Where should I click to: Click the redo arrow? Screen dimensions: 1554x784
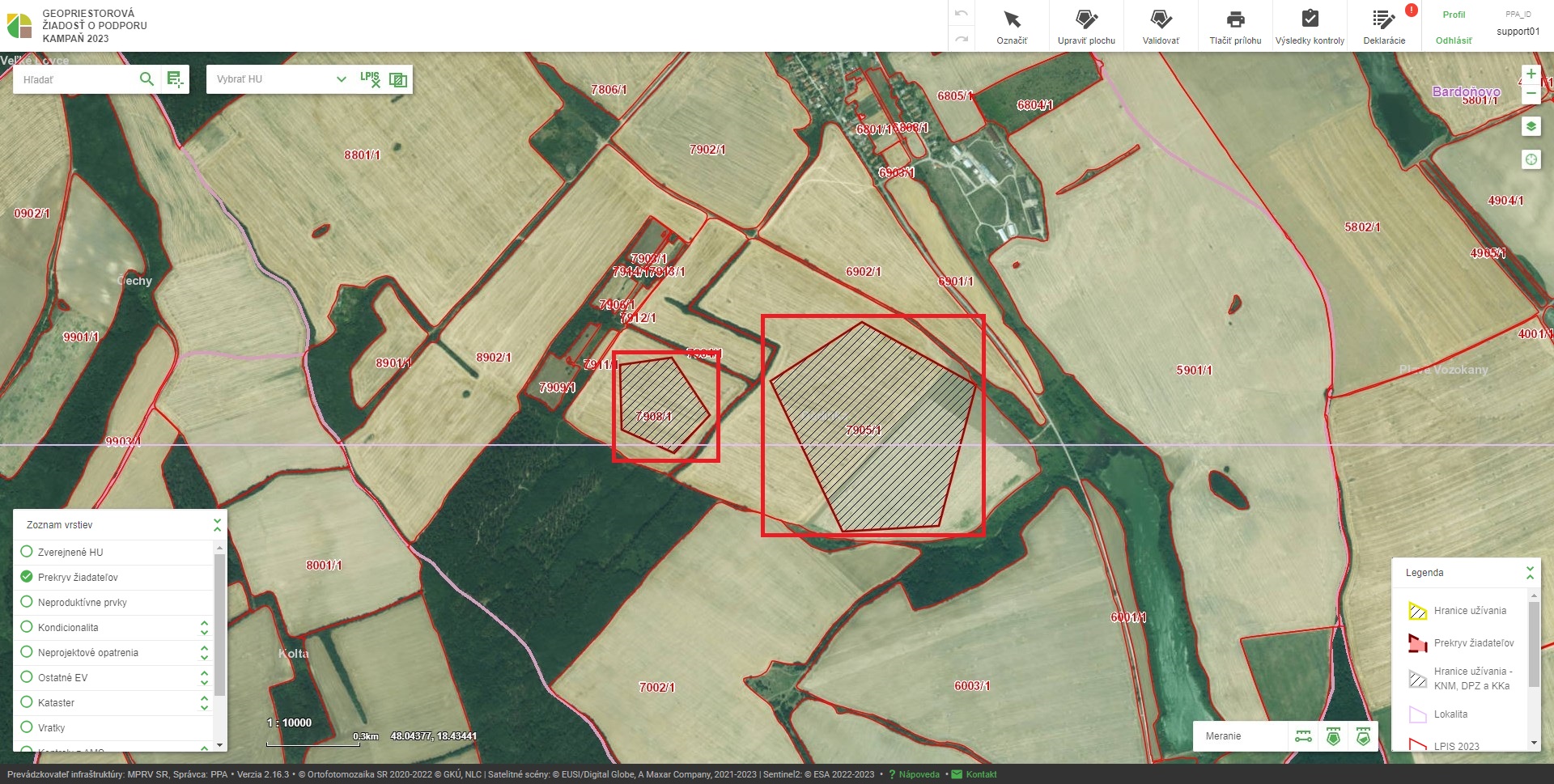962,39
